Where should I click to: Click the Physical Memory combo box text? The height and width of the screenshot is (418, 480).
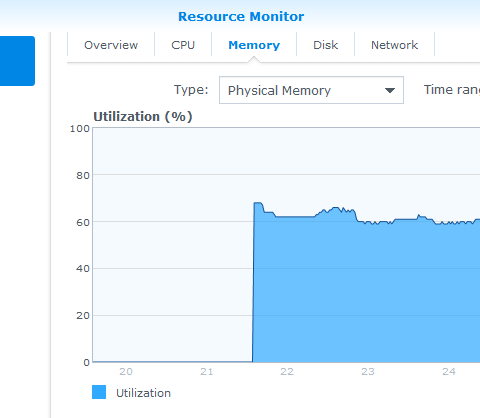(x=279, y=90)
